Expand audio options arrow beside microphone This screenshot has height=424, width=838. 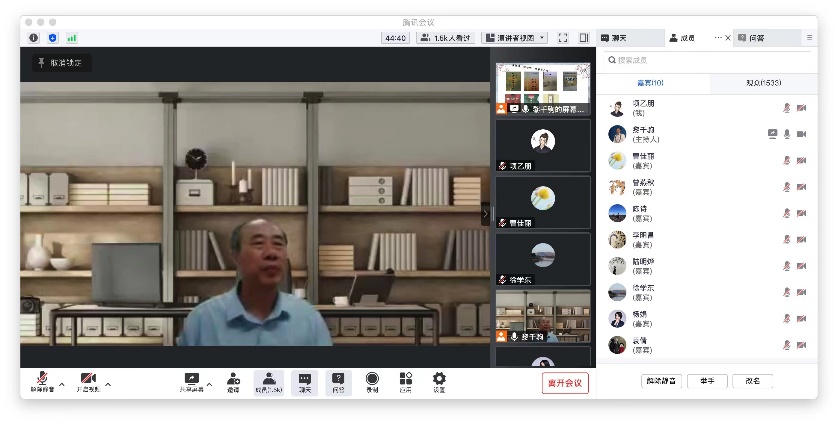pos(62,383)
